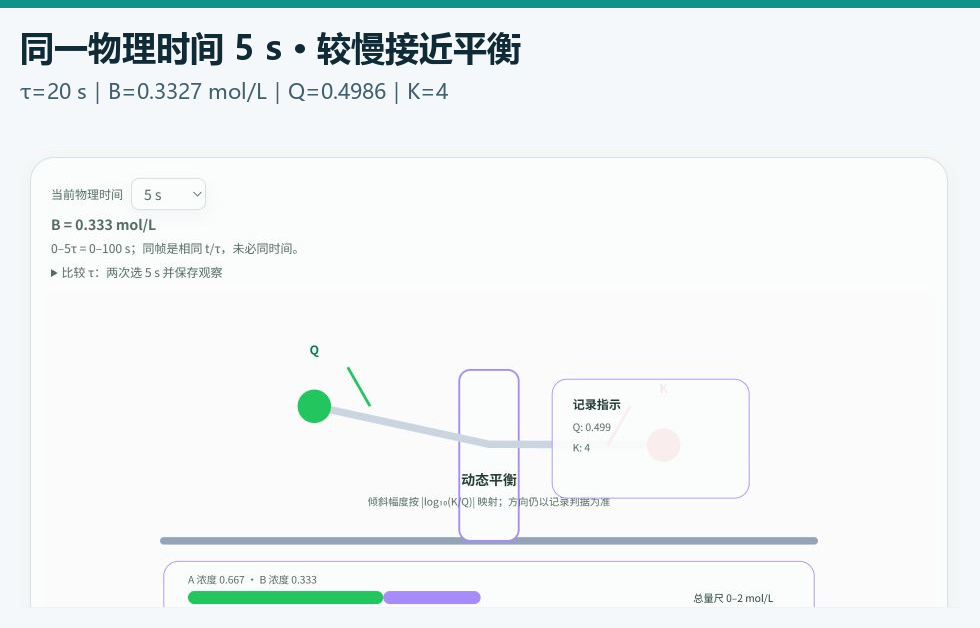The image size is (980, 628).
Task: Click the green Q ball on the balance
Action: click(x=314, y=406)
